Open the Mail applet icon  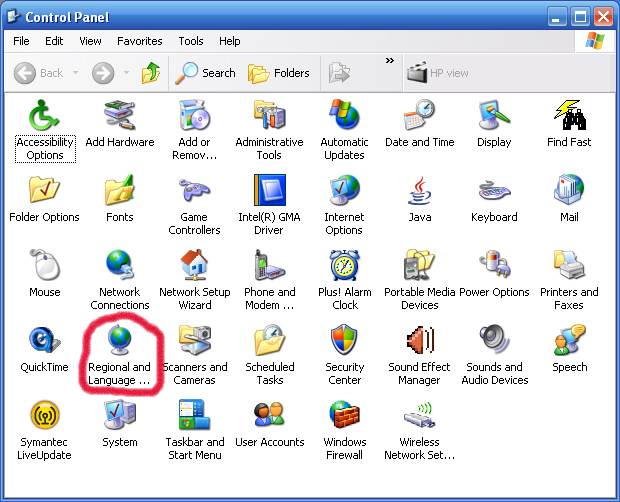(569, 190)
